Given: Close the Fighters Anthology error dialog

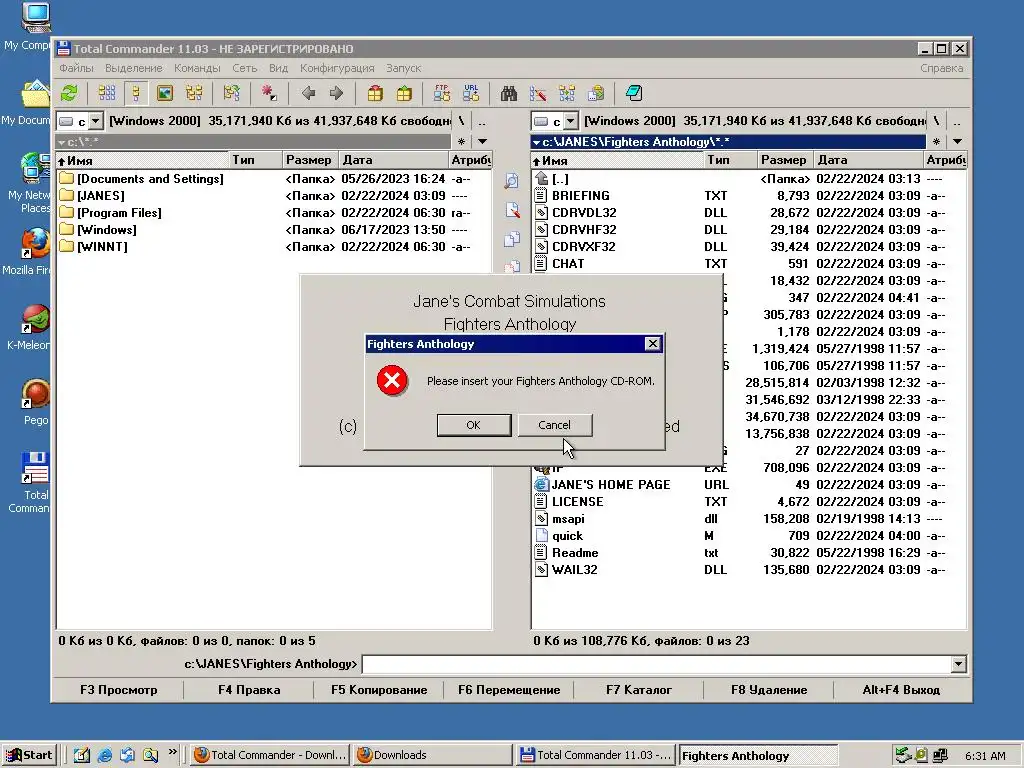Looking at the screenshot, I should pyautogui.click(x=652, y=344).
